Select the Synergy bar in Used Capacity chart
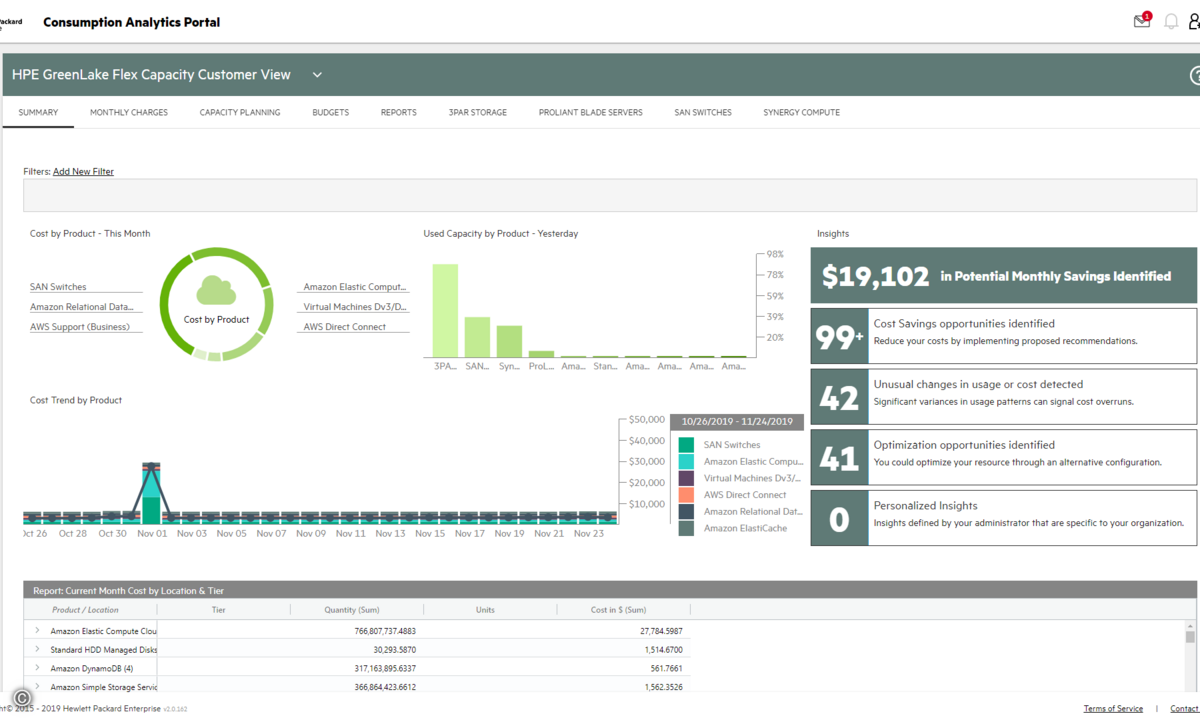Viewport: 1200px width, 720px height. click(x=509, y=341)
